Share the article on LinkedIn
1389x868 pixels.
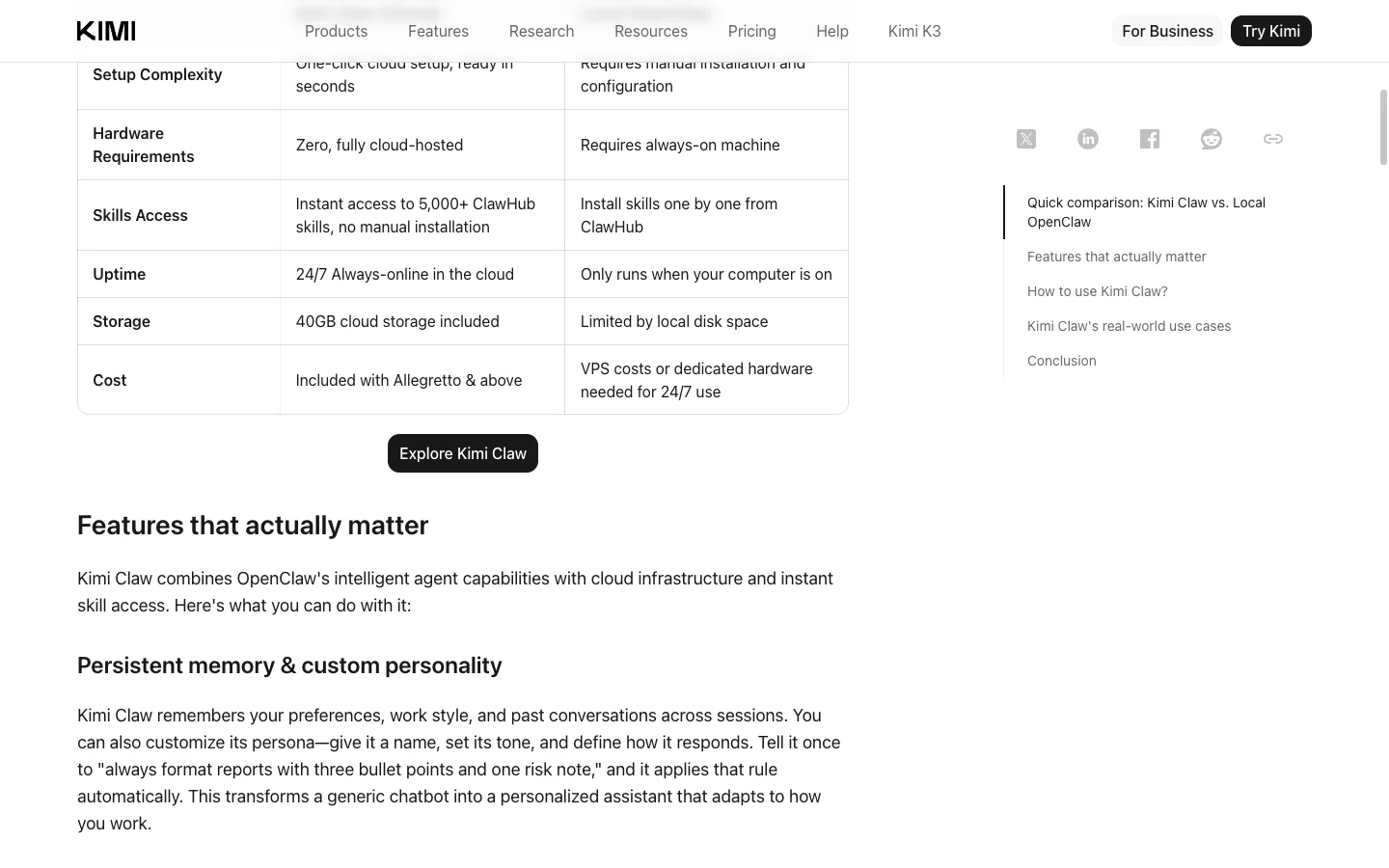tap(1088, 139)
